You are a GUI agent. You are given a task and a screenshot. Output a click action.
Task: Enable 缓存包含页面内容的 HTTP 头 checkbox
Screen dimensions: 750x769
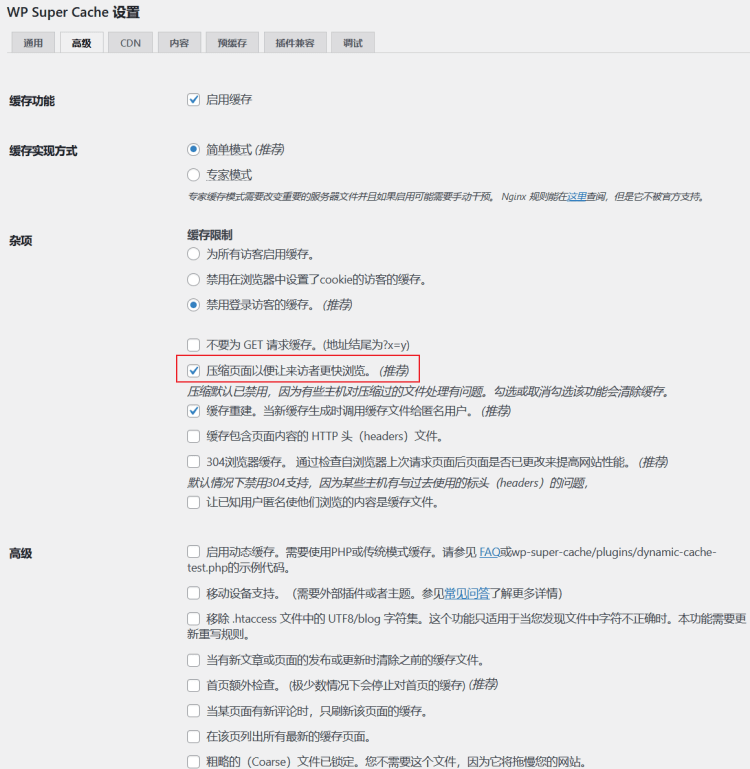193,436
